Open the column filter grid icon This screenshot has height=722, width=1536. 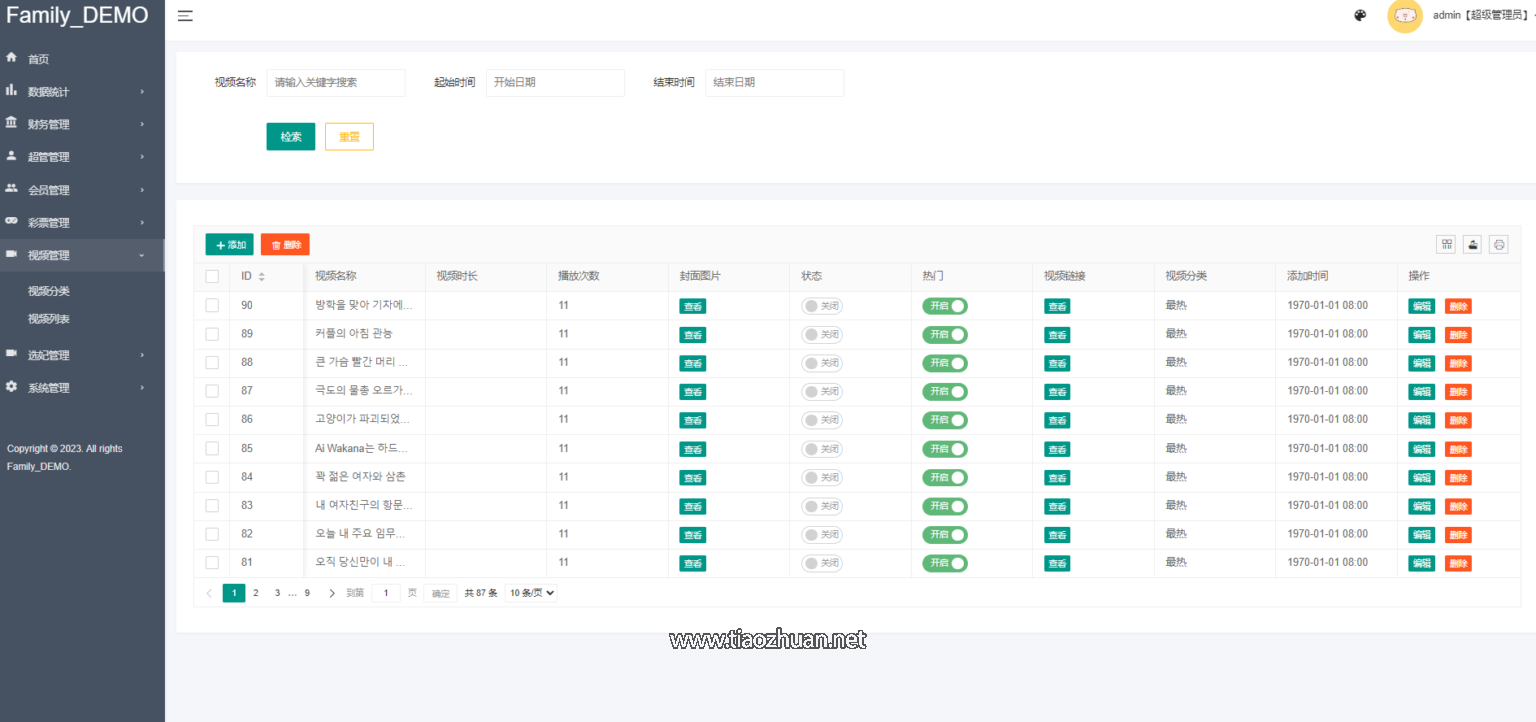[1446, 244]
